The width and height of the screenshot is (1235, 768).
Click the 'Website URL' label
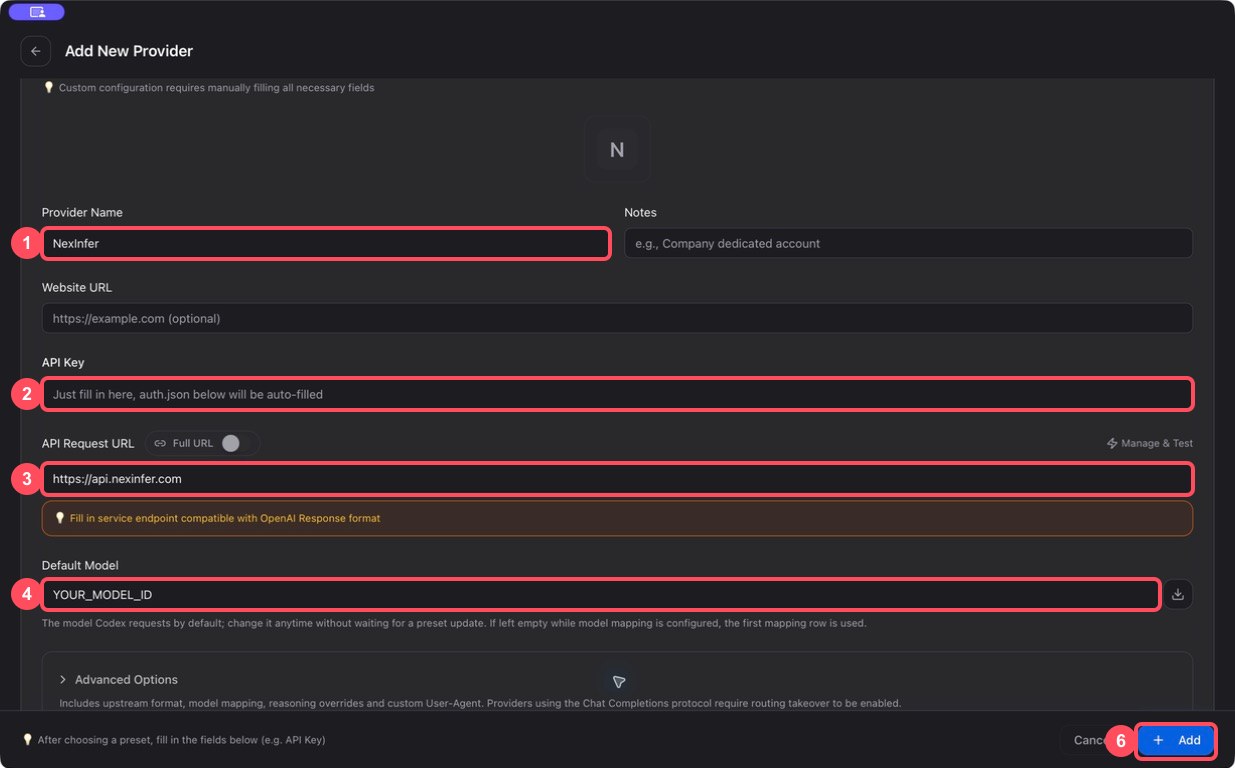click(x=77, y=287)
